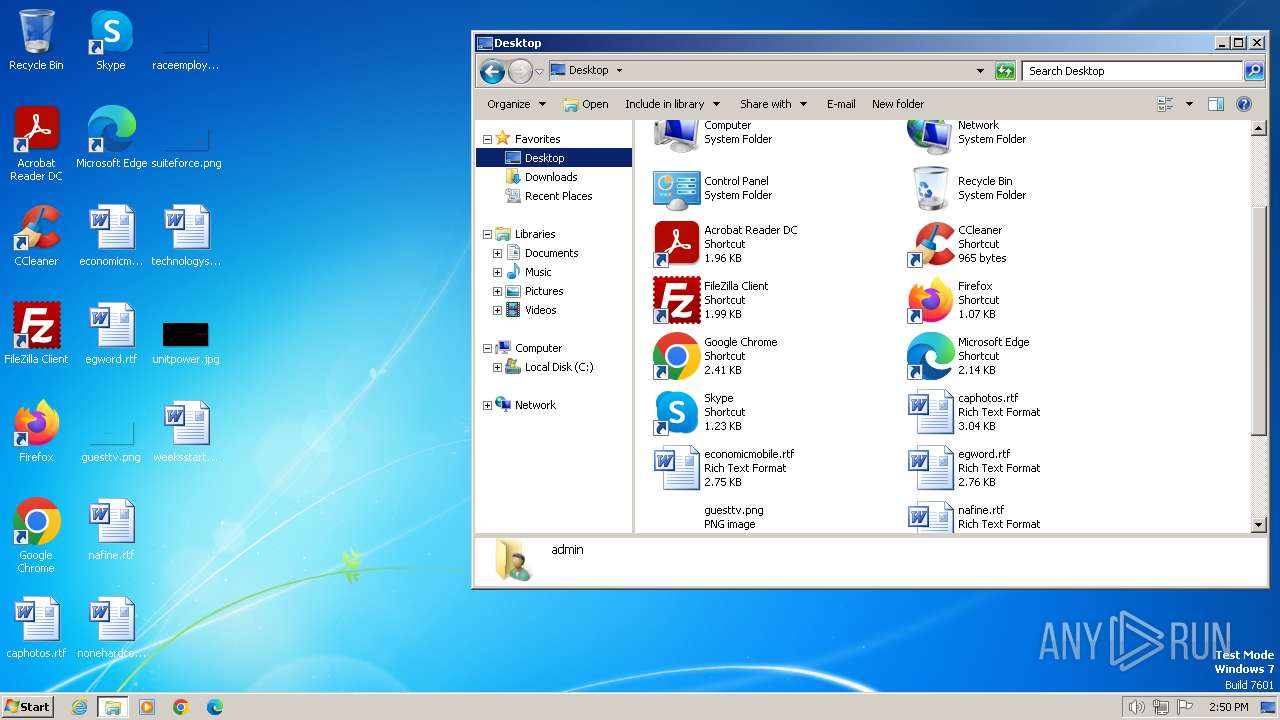This screenshot has height=720, width=1280.
Task: Open Include in library dropdown
Action: [x=672, y=104]
